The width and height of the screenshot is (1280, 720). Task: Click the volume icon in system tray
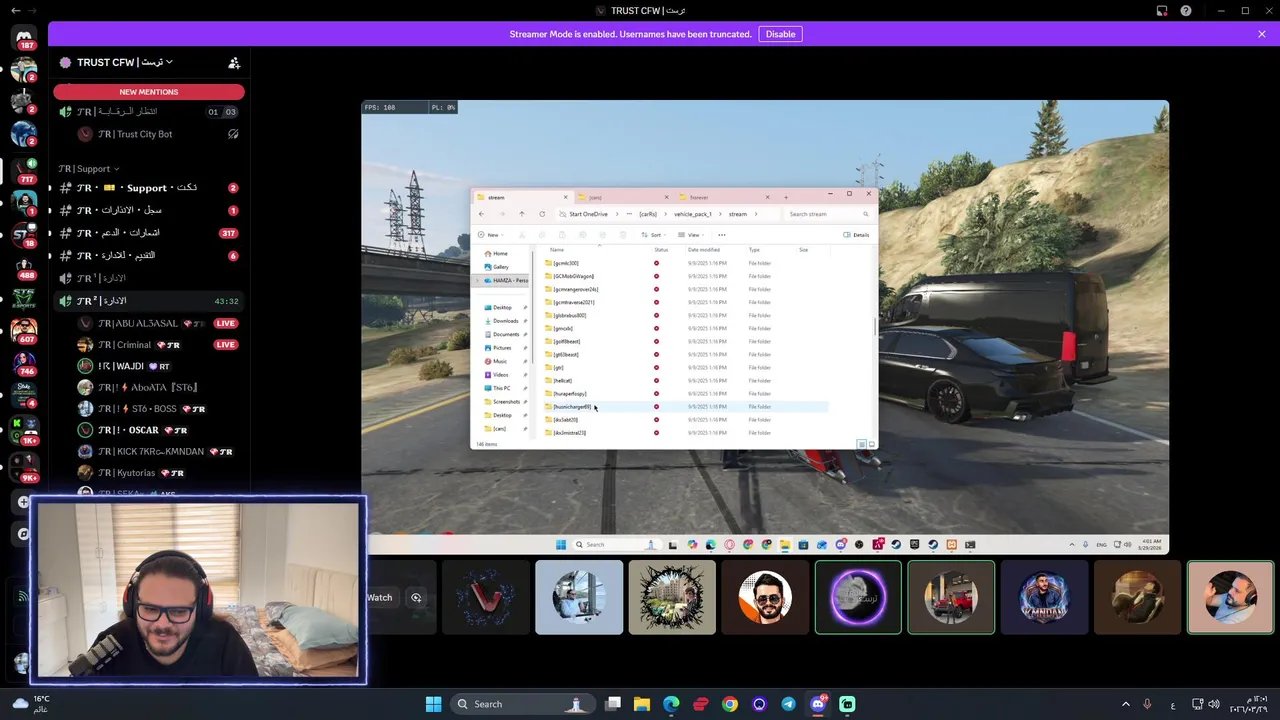pyautogui.click(x=1214, y=704)
